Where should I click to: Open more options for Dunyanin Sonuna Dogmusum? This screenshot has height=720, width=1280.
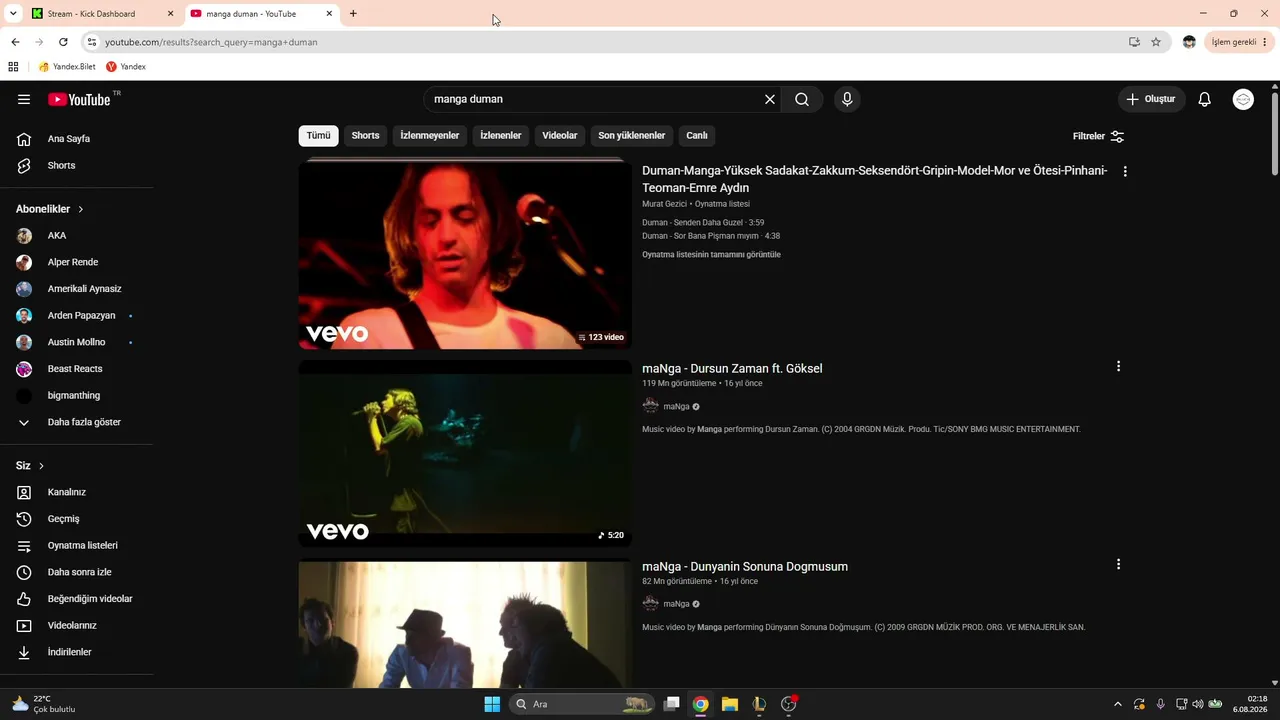point(1118,565)
